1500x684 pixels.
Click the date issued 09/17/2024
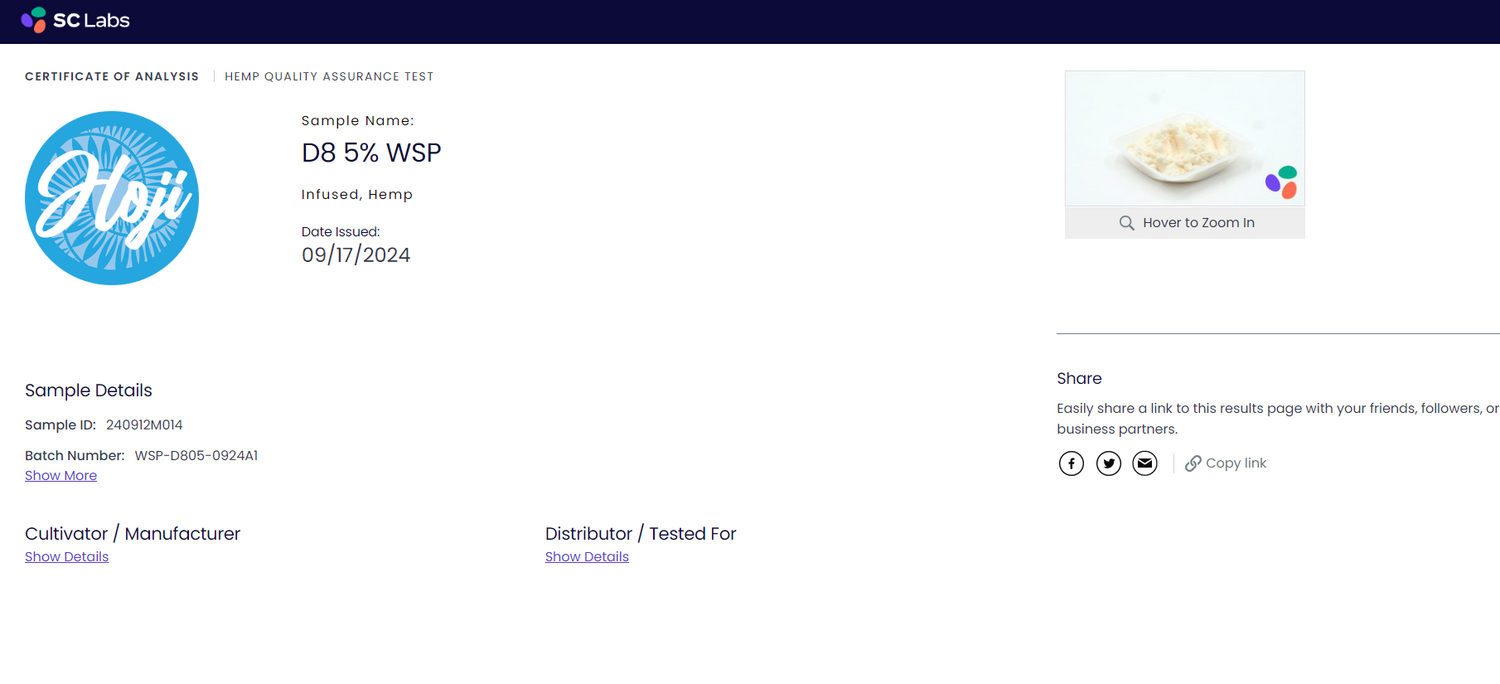(356, 255)
